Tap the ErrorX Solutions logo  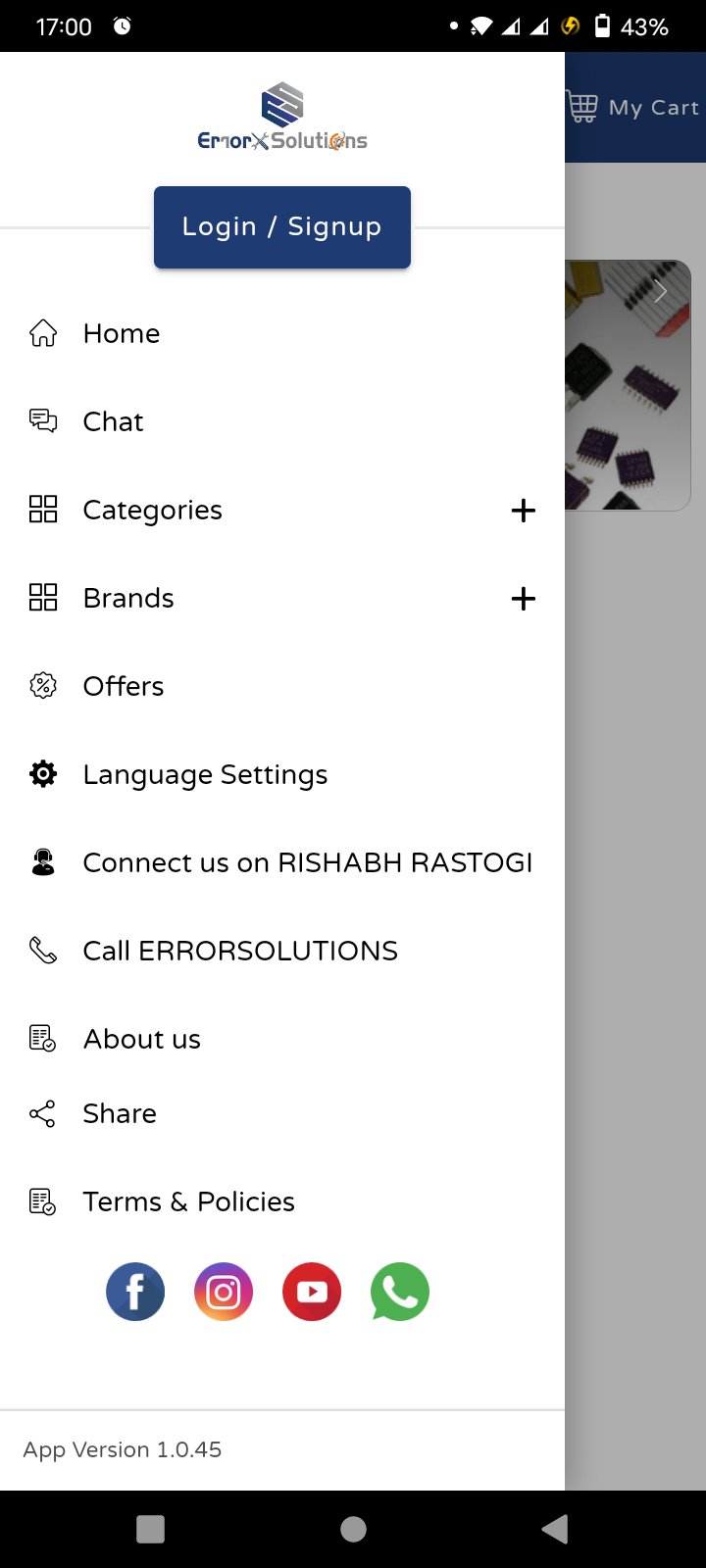click(282, 117)
